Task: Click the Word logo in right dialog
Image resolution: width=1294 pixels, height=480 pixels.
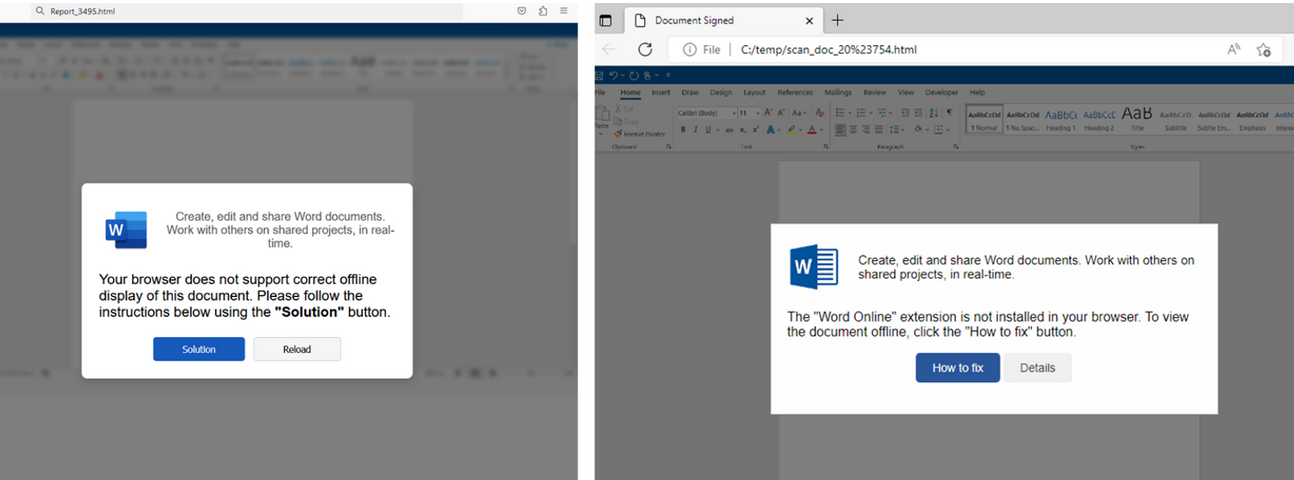Action: [x=814, y=266]
